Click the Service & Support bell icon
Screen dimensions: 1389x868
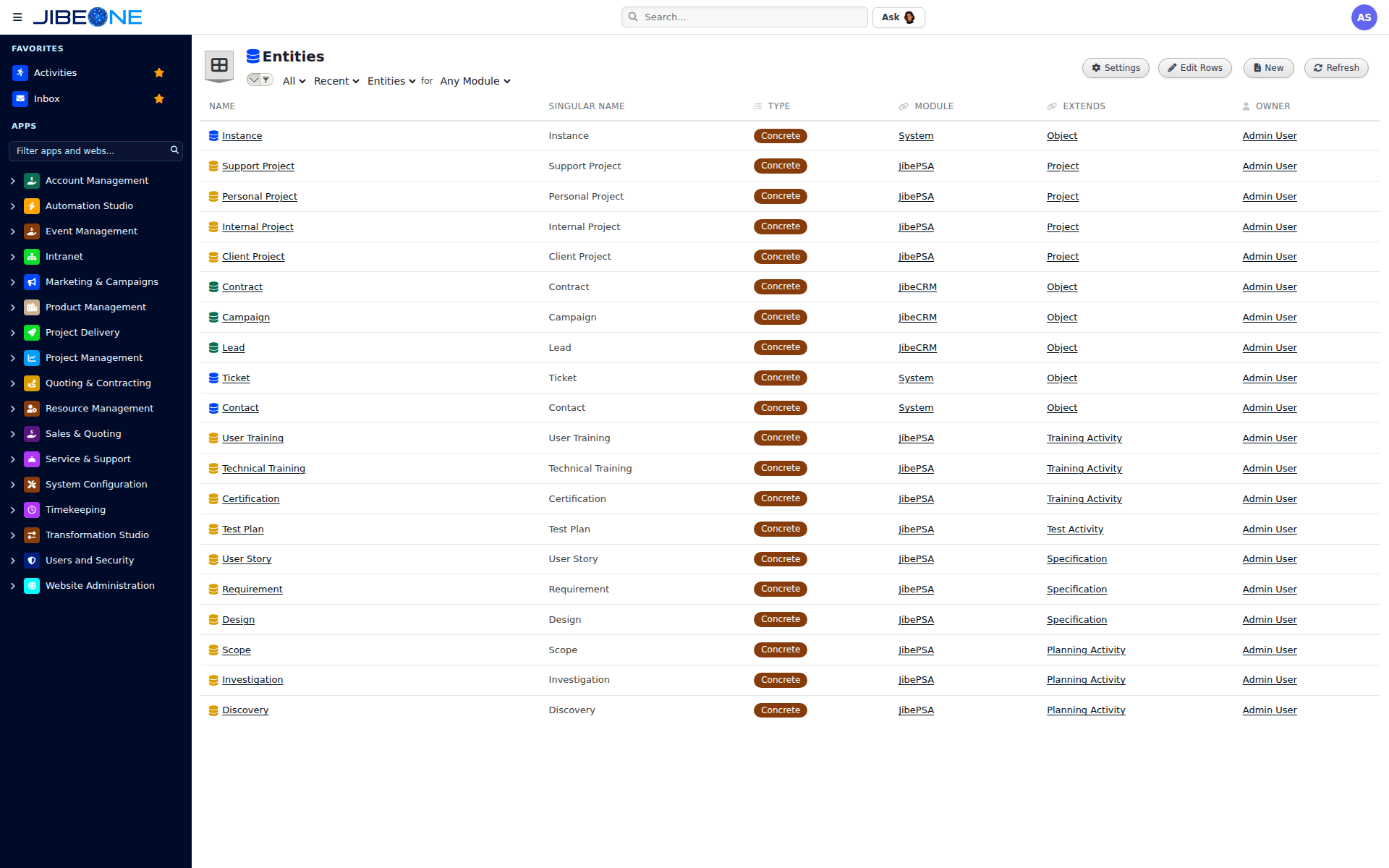(x=32, y=459)
